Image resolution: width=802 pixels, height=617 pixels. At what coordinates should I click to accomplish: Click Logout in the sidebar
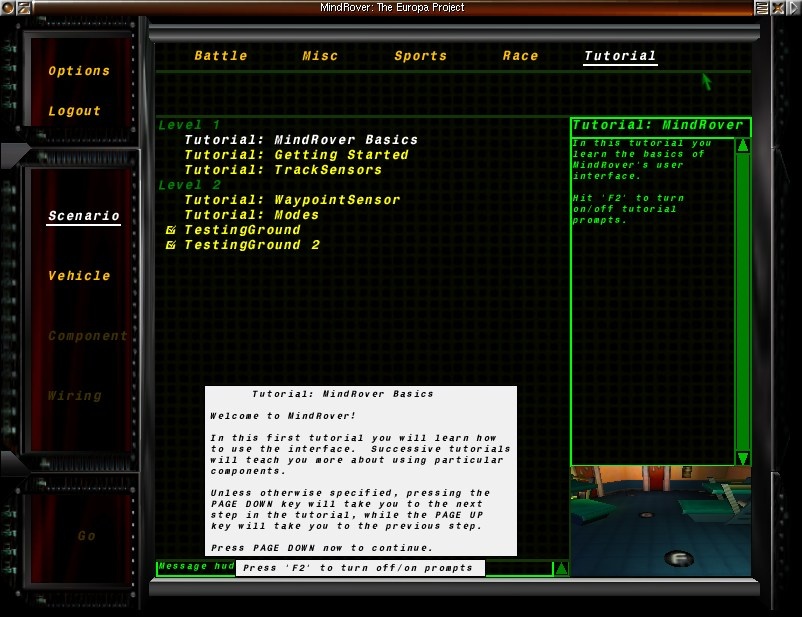(x=74, y=111)
